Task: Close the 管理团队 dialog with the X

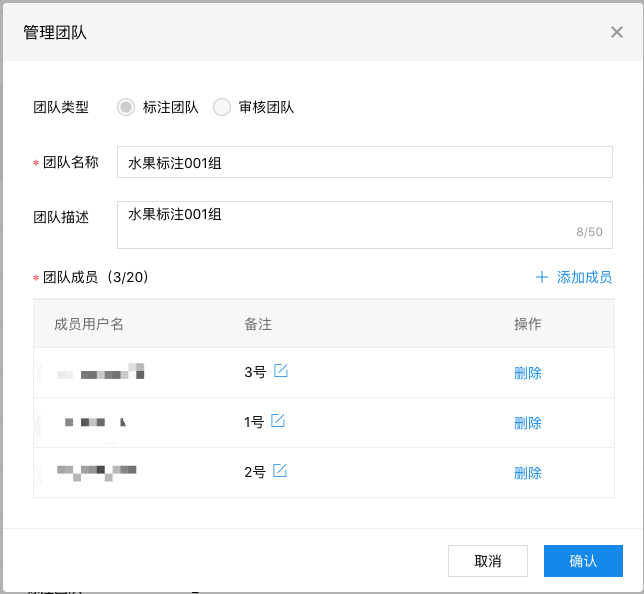Action: (x=616, y=32)
